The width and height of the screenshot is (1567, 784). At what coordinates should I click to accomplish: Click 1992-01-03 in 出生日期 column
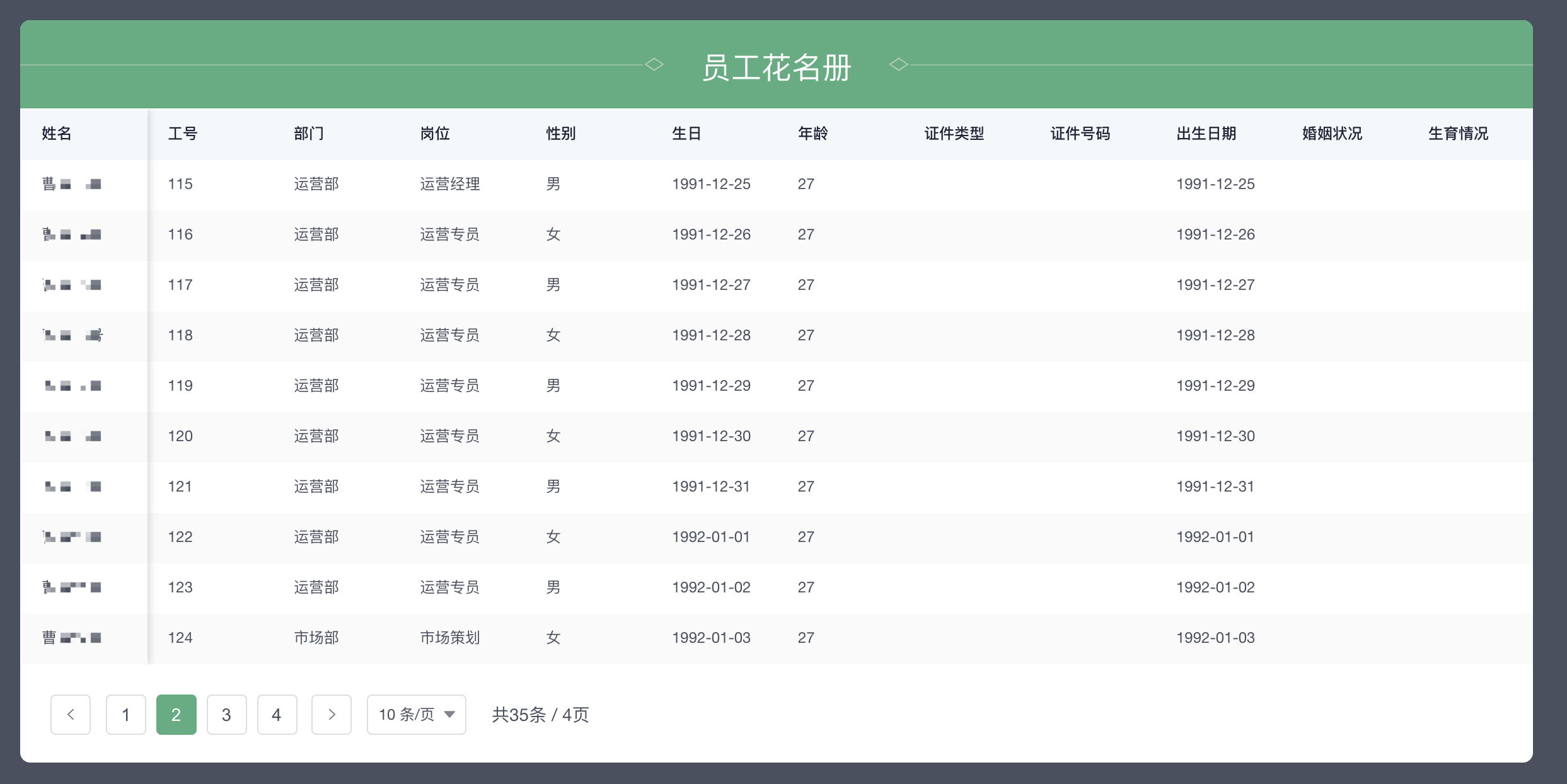(x=1215, y=638)
